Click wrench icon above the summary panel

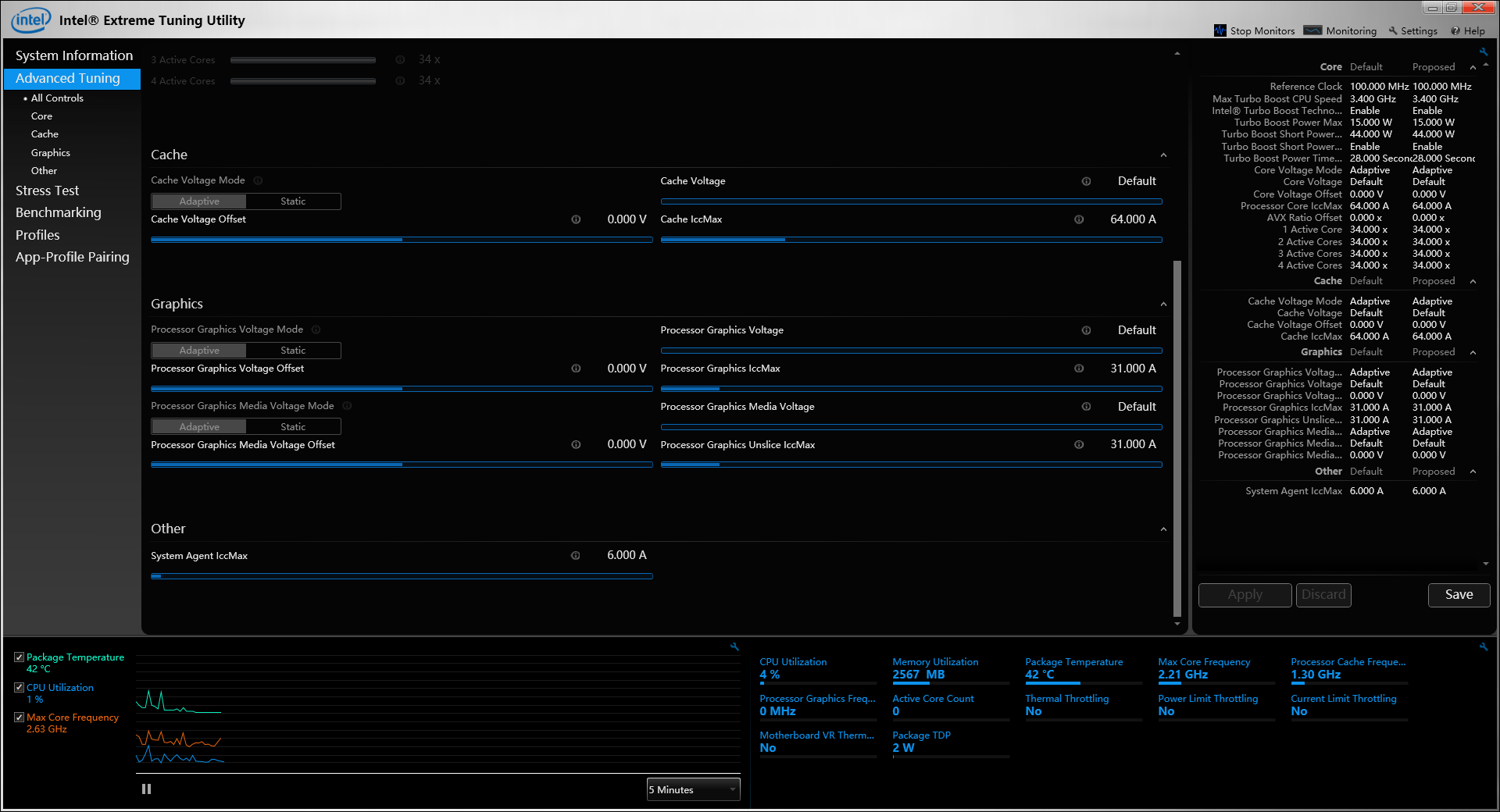(1484, 52)
